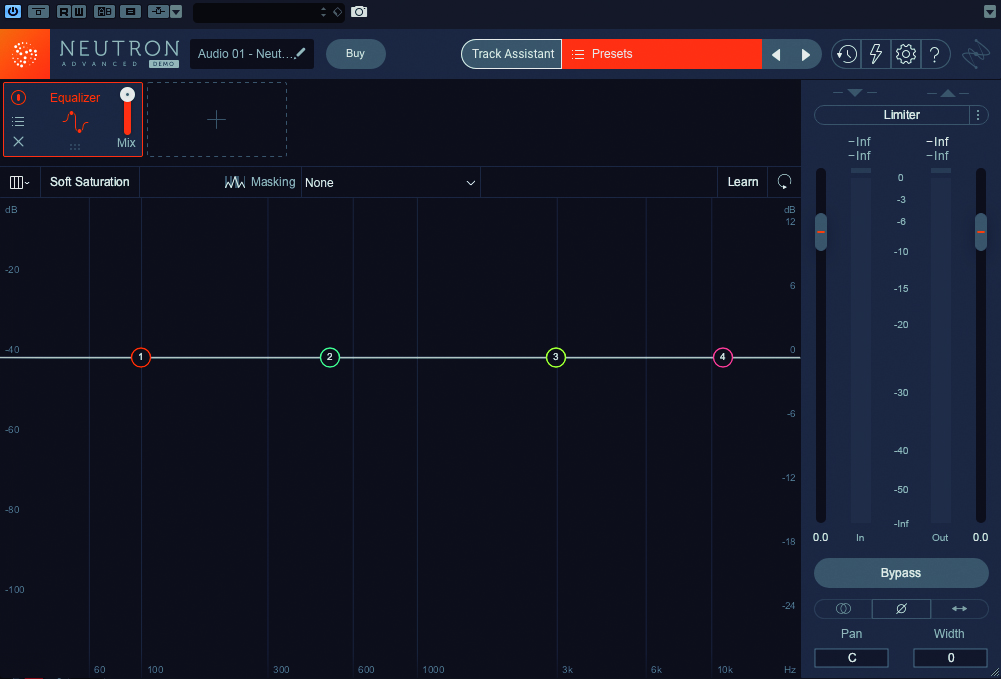Open the Limiter three-dot options menu
The image size is (1001, 679).
click(x=978, y=115)
